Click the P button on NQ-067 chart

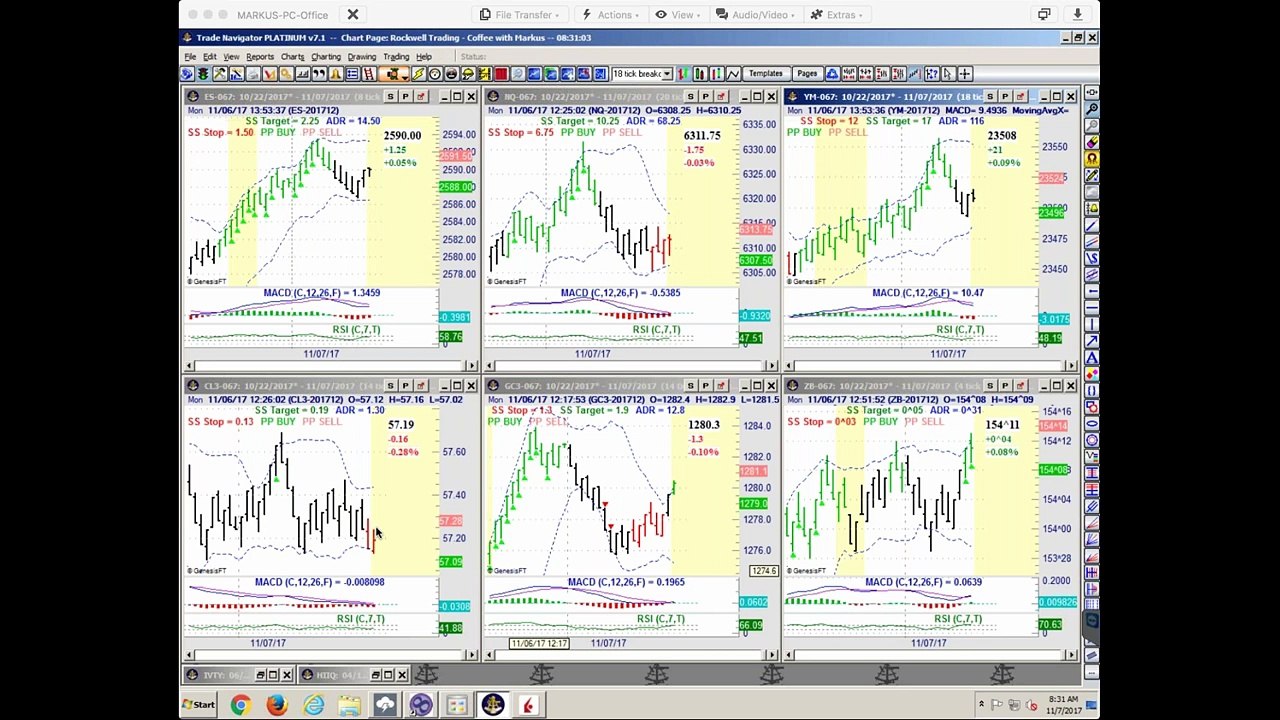click(x=705, y=97)
